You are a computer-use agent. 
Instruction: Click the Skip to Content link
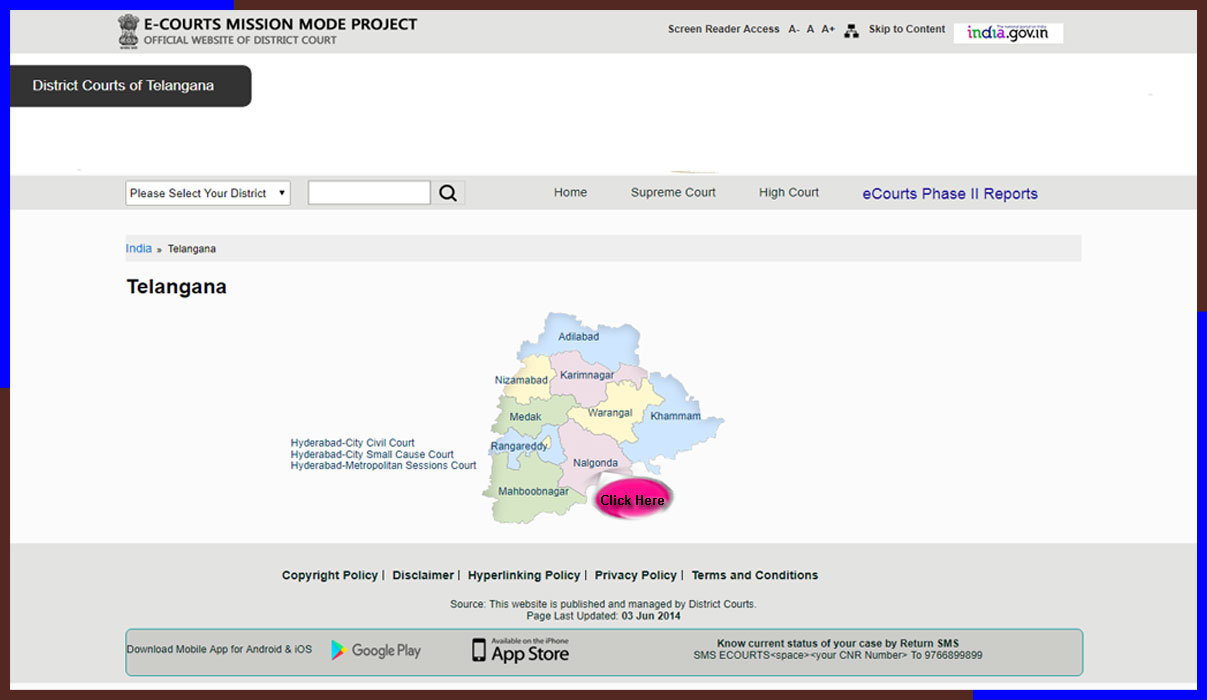coord(907,30)
